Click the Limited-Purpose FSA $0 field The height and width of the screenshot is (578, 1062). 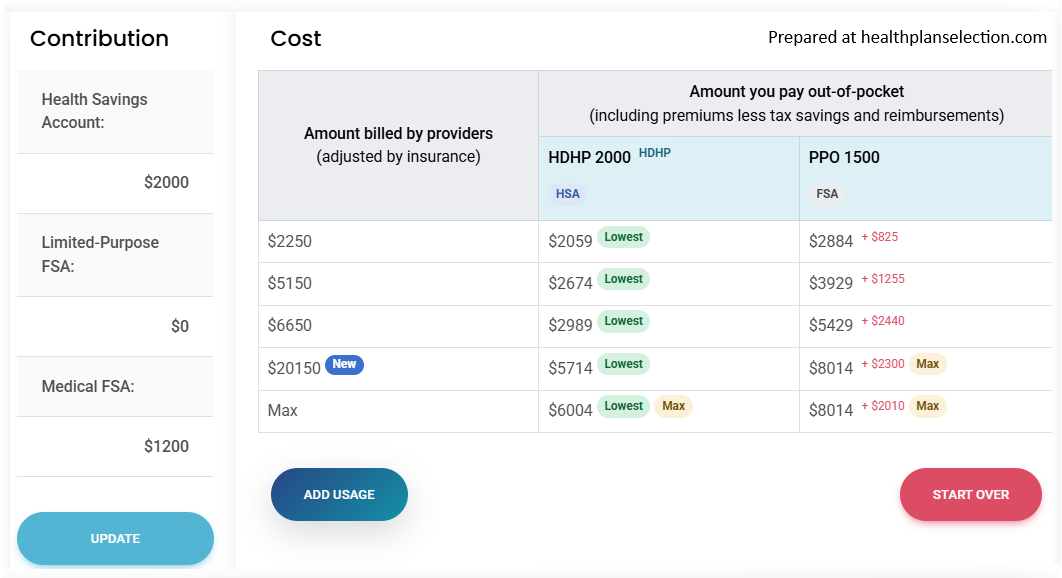click(115, 327)
